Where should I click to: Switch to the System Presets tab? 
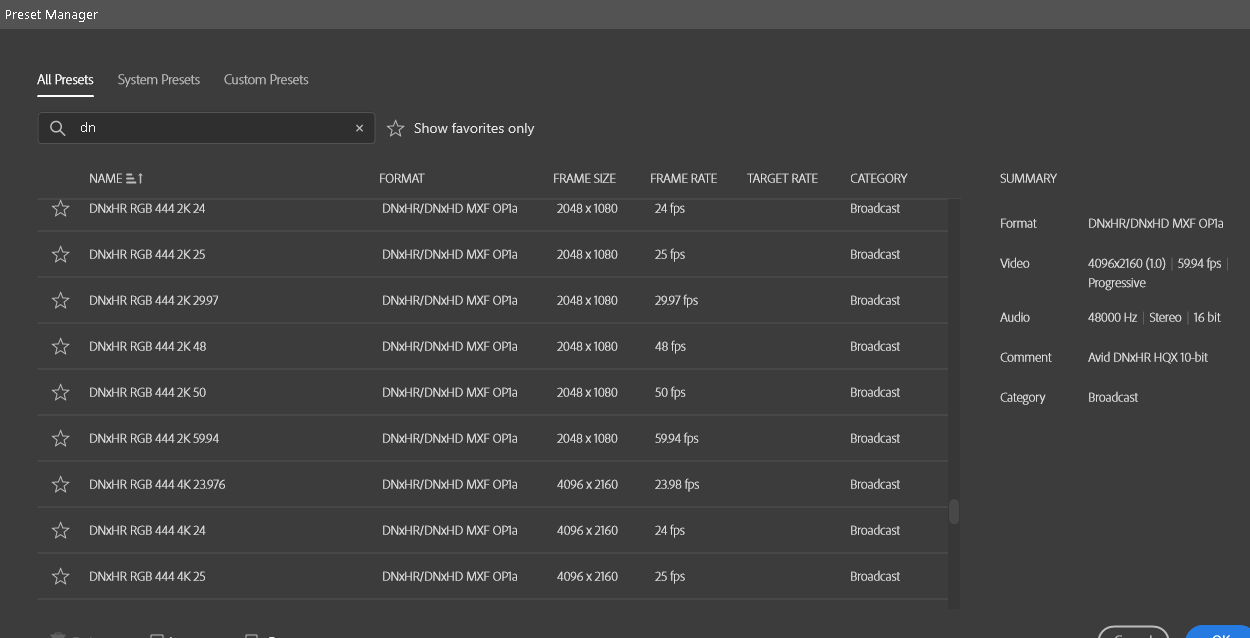(x=158, y=79)
